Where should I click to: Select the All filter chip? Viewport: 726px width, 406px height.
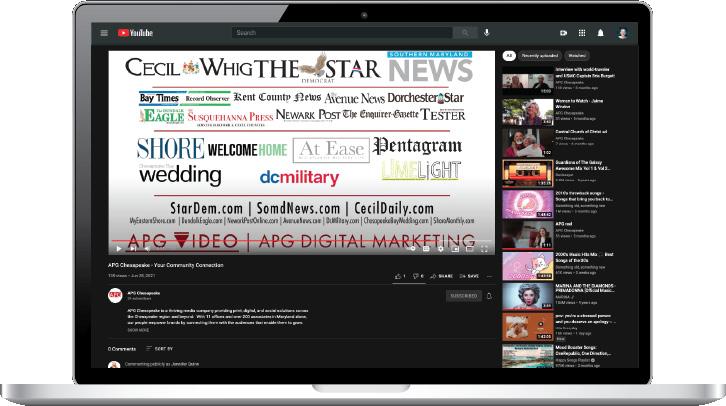point(509,56)
